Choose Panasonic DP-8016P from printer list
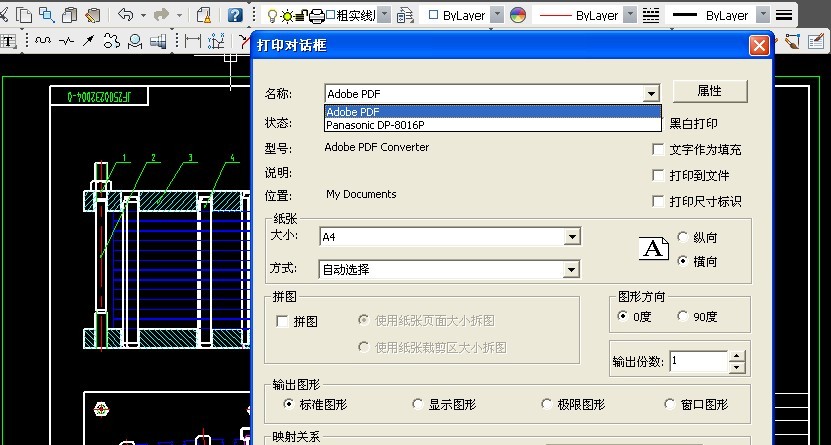 pyautogui.click(x=375, y=125)
